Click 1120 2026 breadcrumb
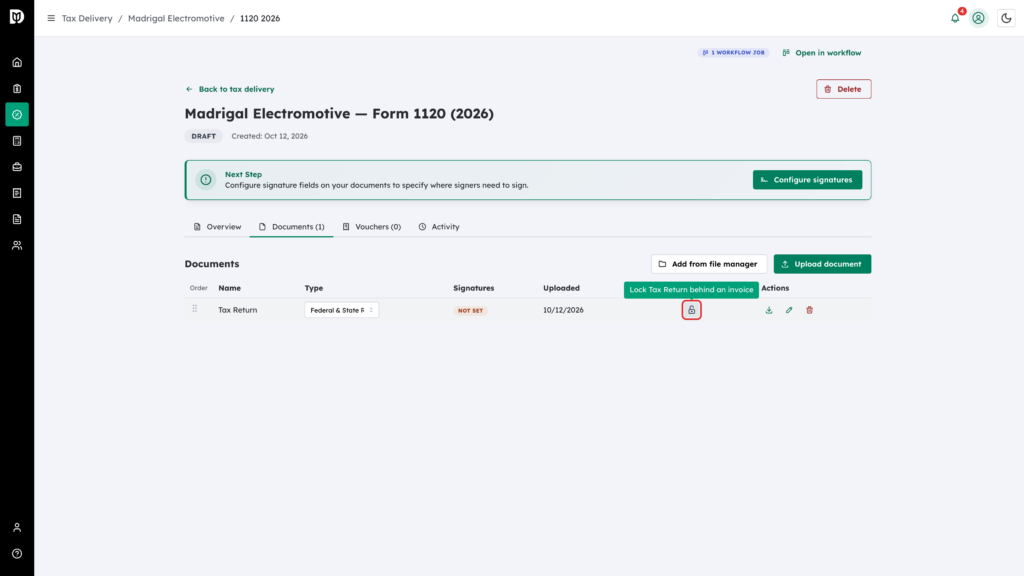This screenshot has width=1024, height=576. click(260, 18)
